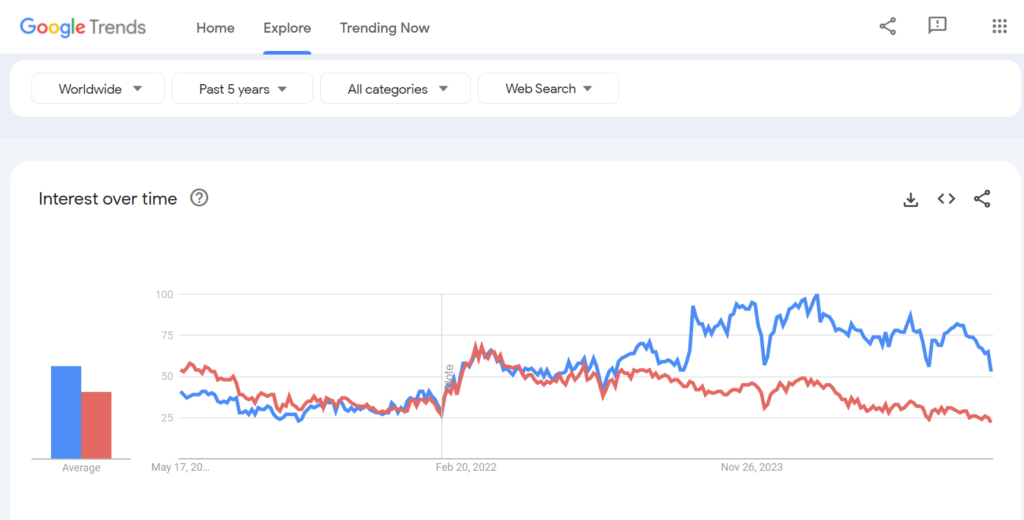The height and width of the screenshot is (520, 1024).
Task: Open the embed code icon
Action: pyautogui.click(x=946, y=199)
